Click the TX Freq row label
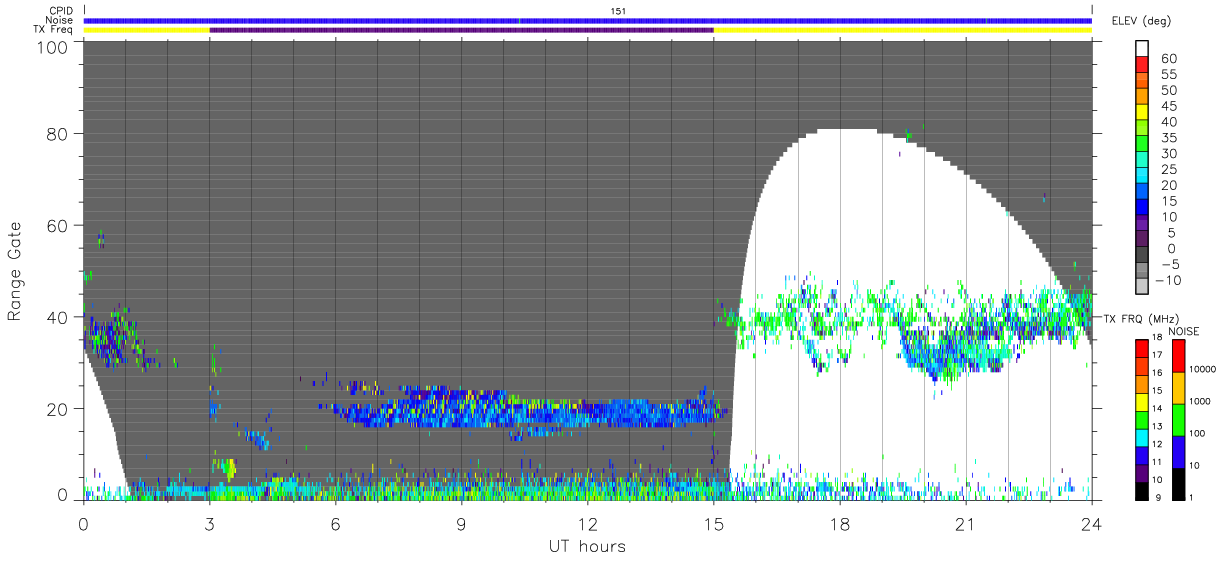 (53, 29)
